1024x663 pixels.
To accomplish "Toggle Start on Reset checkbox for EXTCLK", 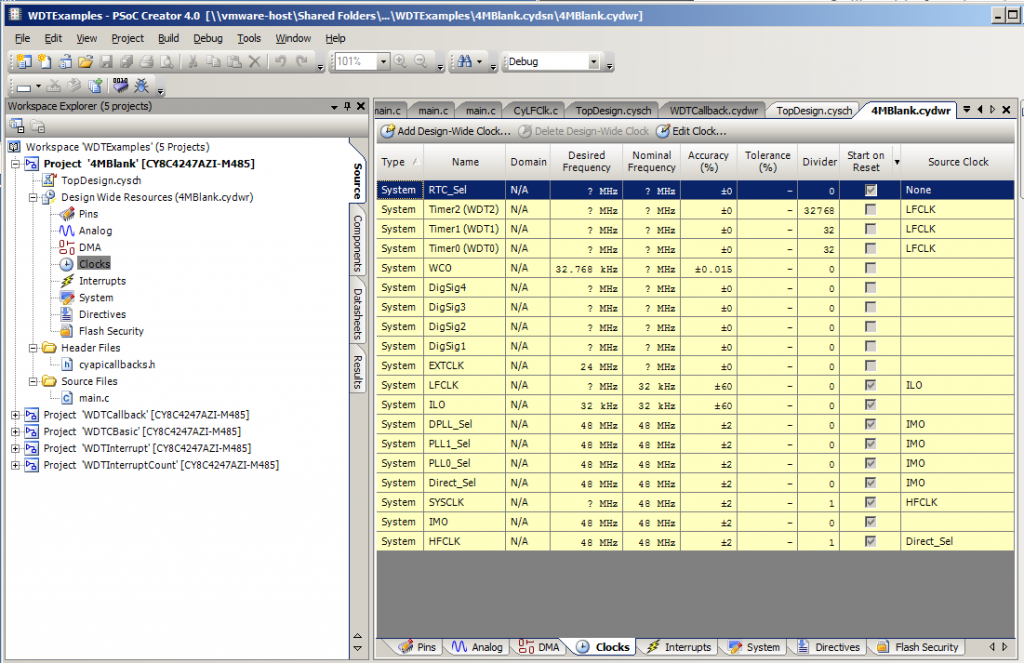I will 871,366.
